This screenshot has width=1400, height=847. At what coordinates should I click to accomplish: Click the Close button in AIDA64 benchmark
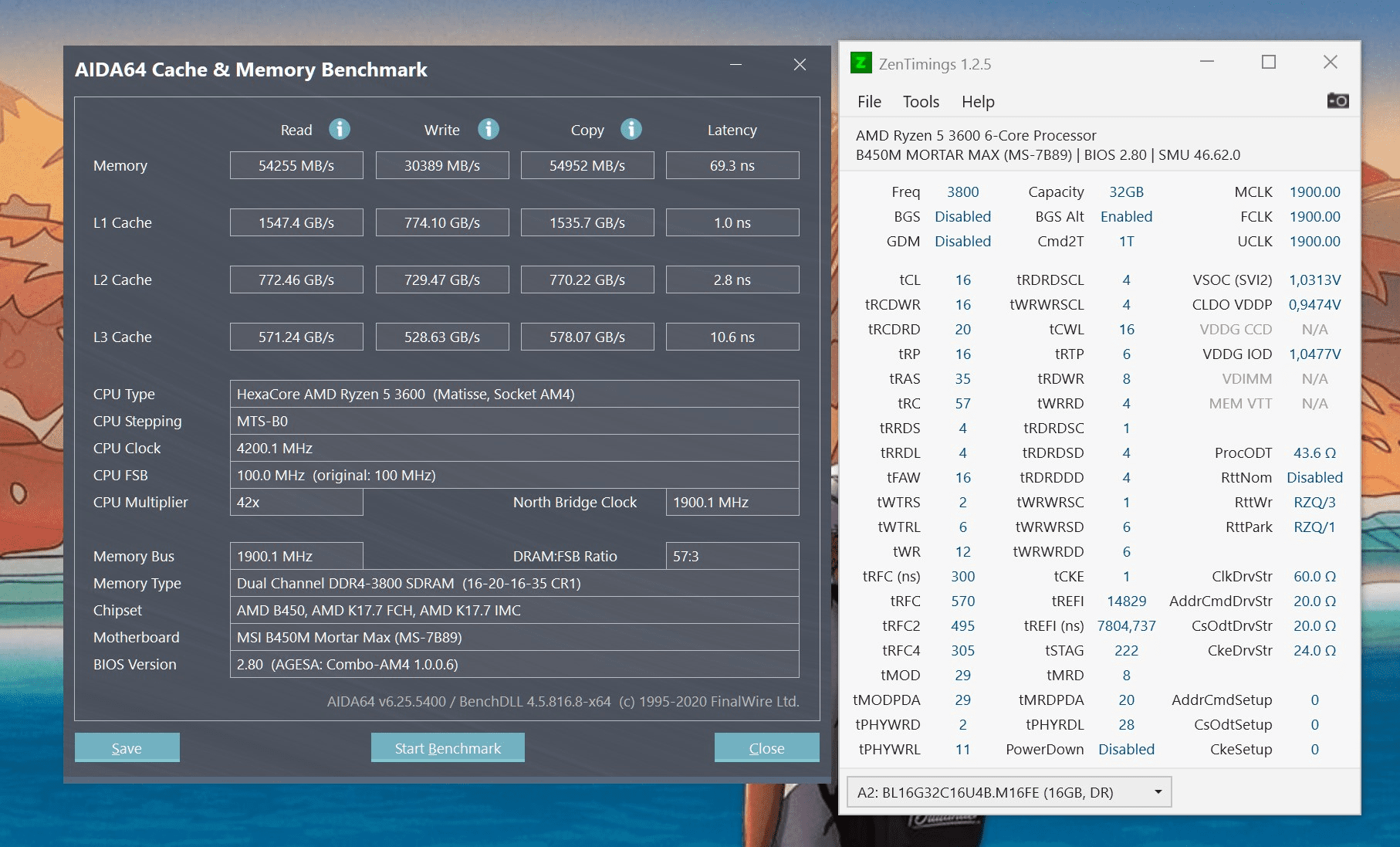pyautogui.click(x=766, y=747)
